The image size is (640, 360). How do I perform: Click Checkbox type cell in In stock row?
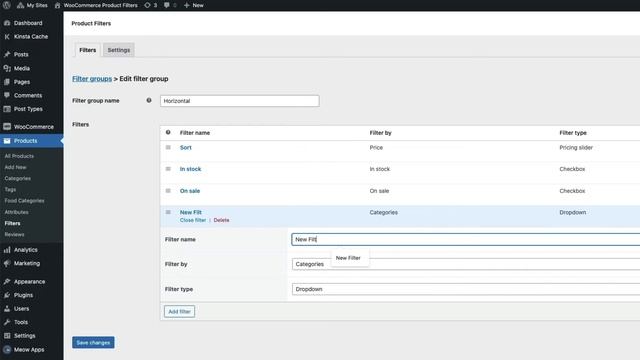pyautogui.click(x=572, y=169)
